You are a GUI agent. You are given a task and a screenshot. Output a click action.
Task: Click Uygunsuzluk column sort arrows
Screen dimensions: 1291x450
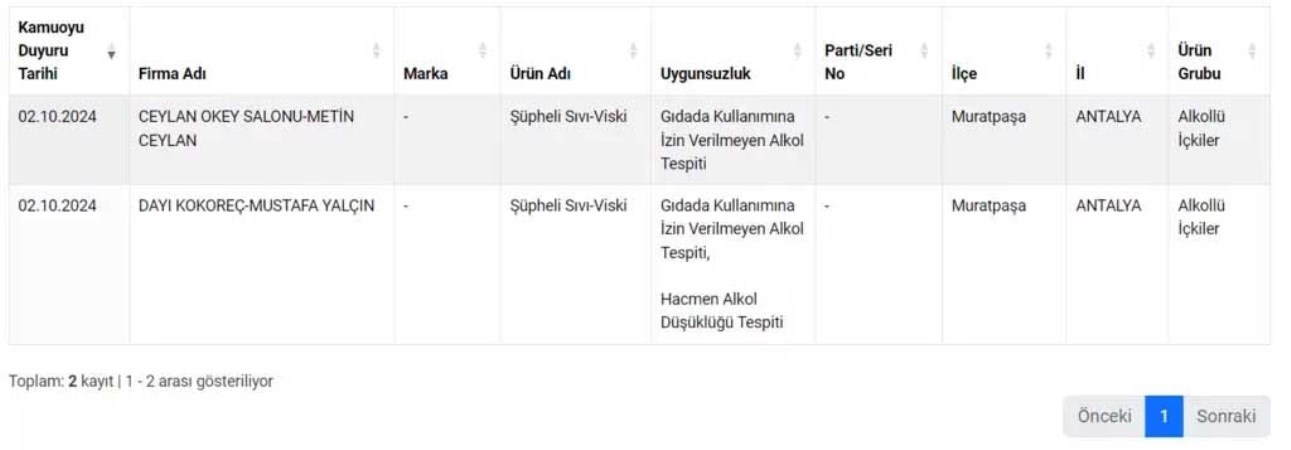tap(797, 50)
